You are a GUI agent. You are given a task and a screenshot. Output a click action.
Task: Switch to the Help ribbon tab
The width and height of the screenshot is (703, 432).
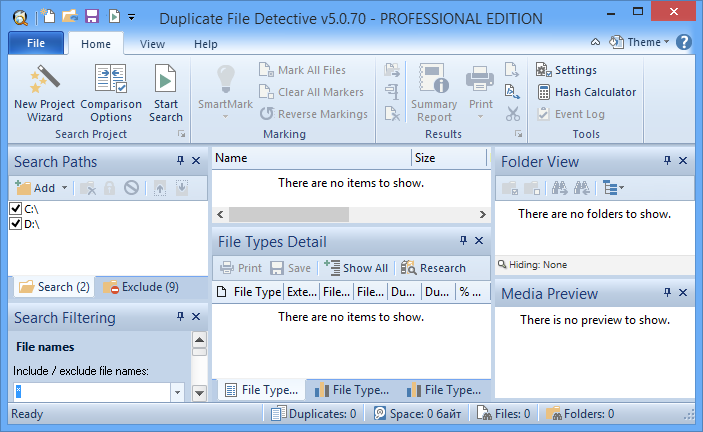pyautogui.click(x=206, y=44)
